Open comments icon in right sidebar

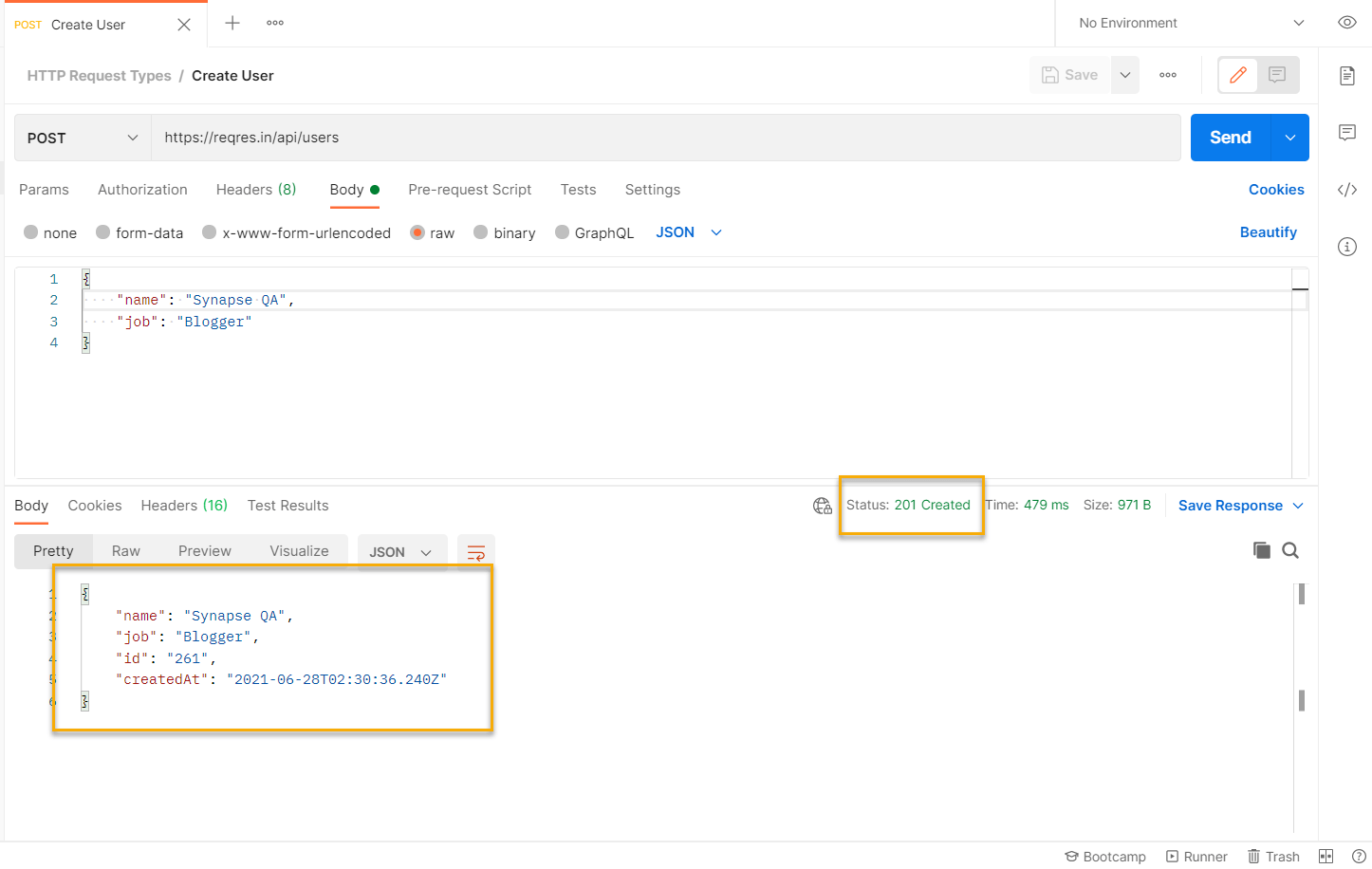coord(1347,133)
